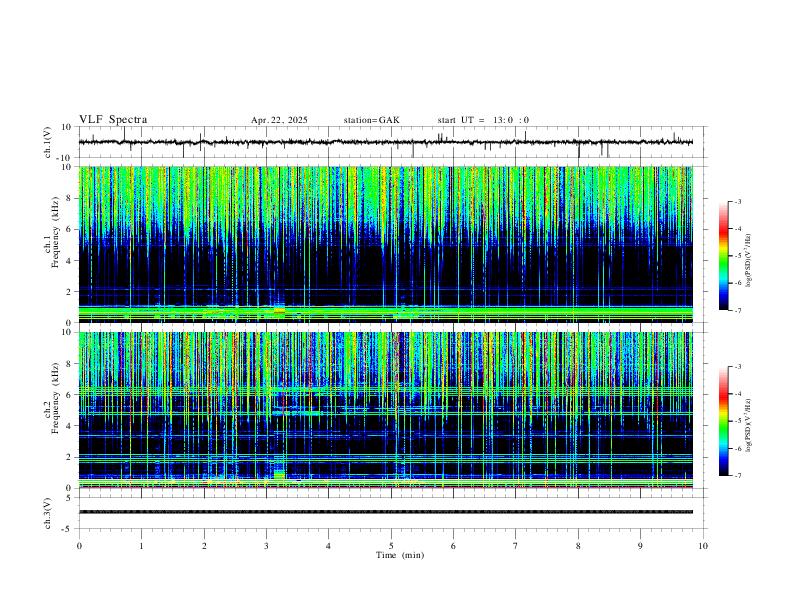Click inside the ch.1 spectrogram panel

(x=386, y=244)
